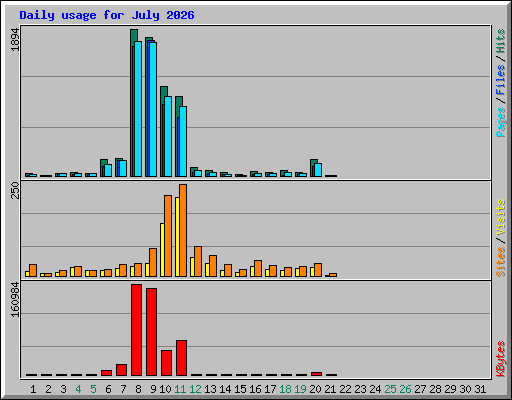Click the day 20 red KBytes bar

316,374
